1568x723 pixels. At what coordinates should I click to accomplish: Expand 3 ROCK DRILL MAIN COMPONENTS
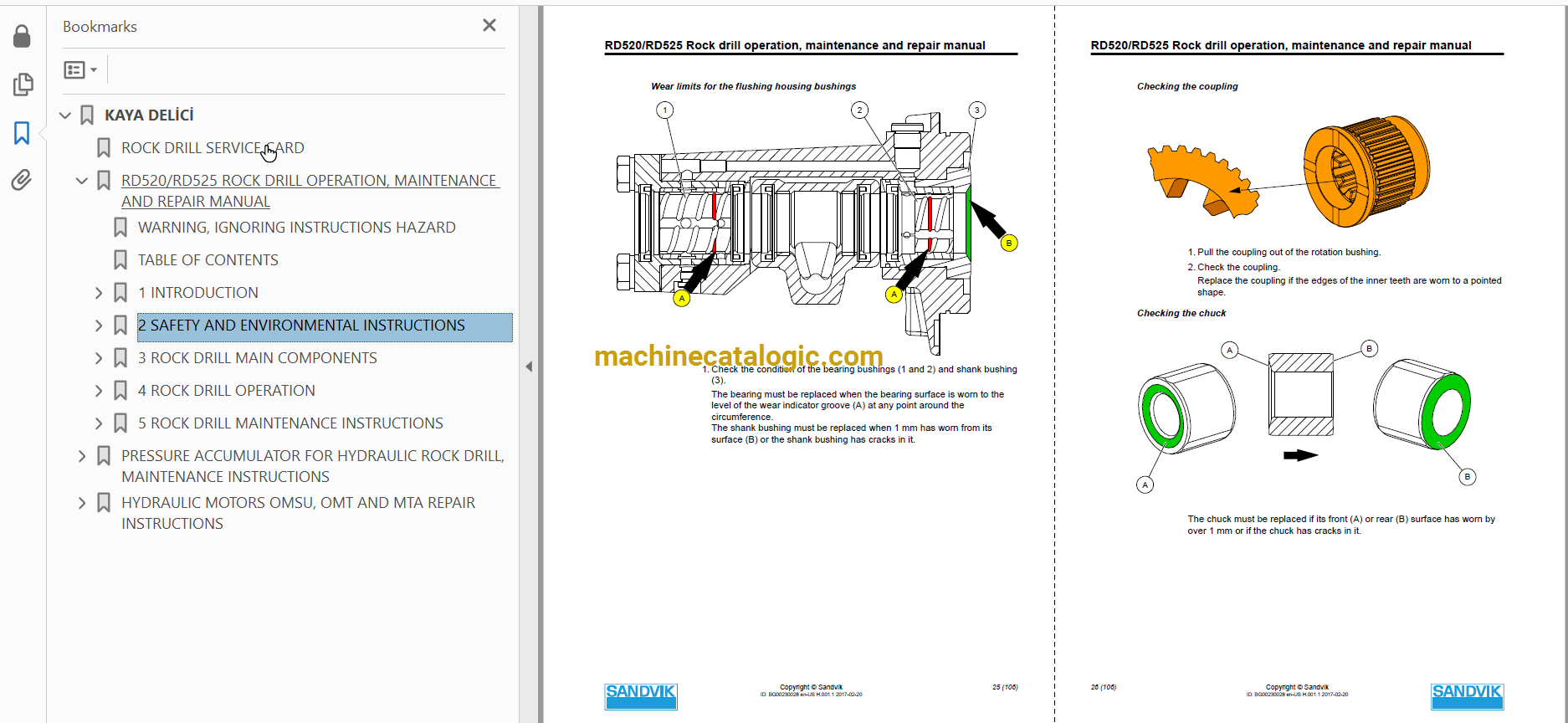point(99,358)
